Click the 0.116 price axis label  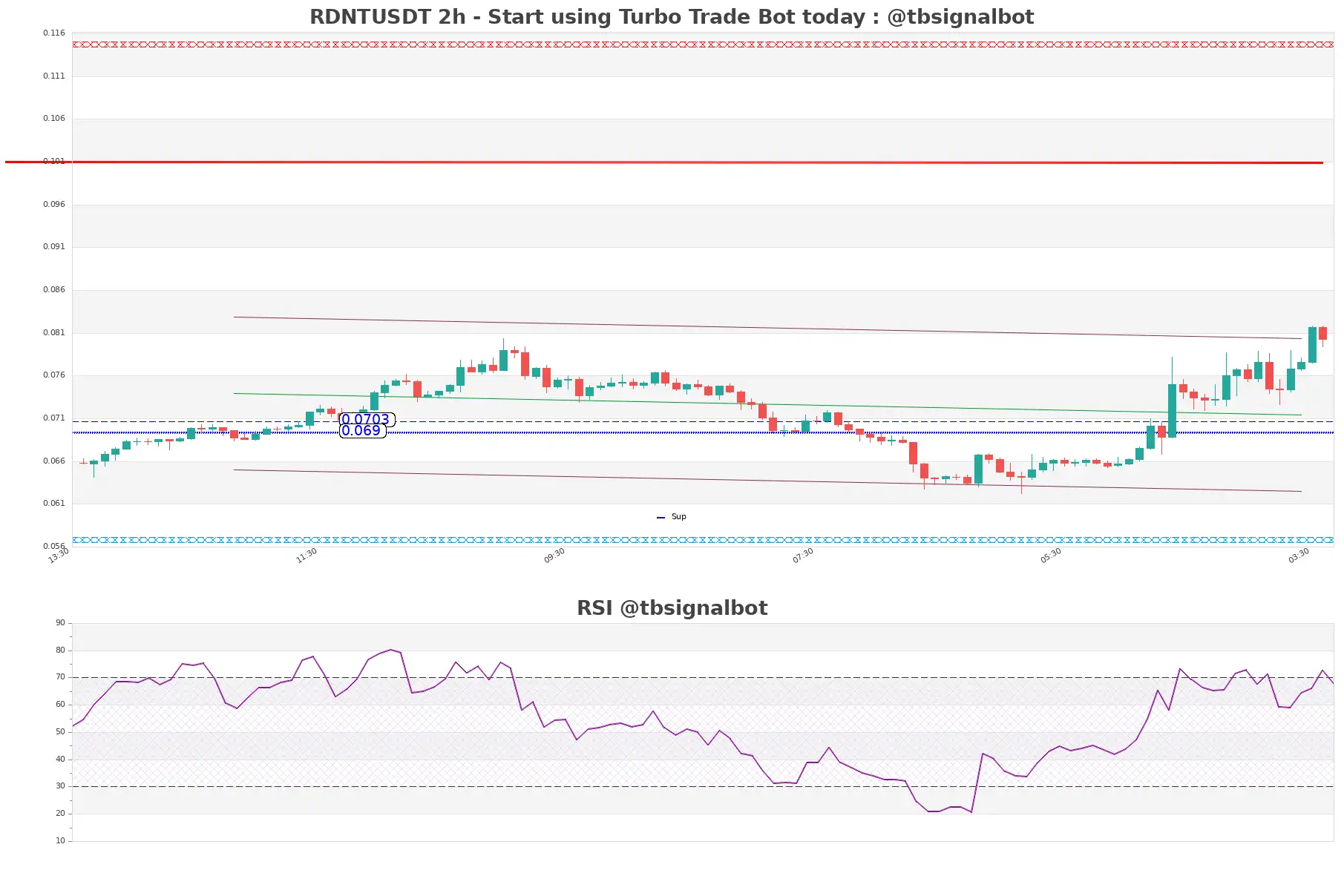click(x=54, y=33)
